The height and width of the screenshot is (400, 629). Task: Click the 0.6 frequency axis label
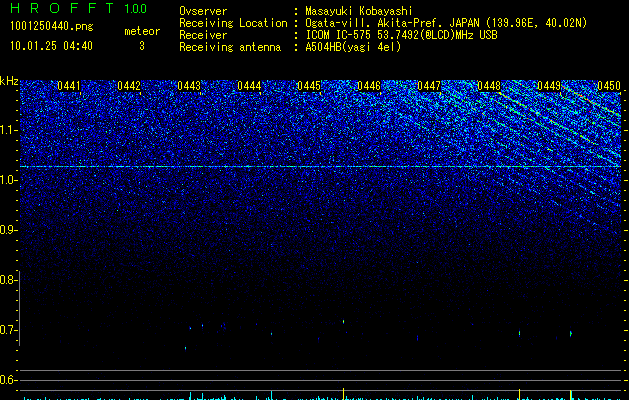point(8,380)
